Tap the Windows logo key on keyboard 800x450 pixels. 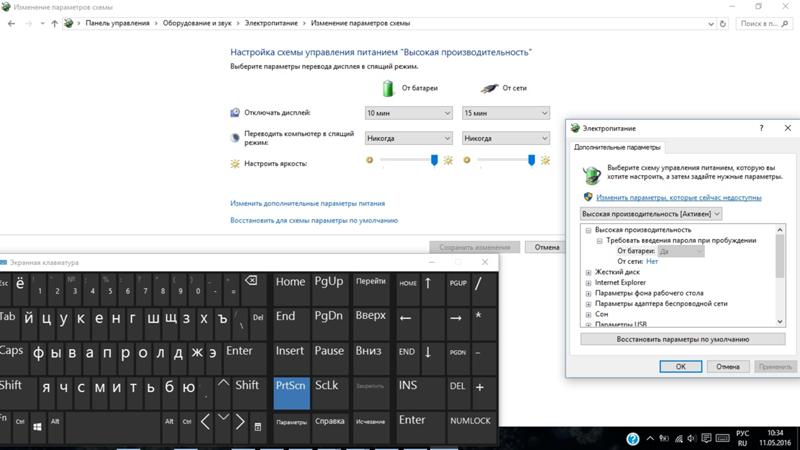coord(37,427)
